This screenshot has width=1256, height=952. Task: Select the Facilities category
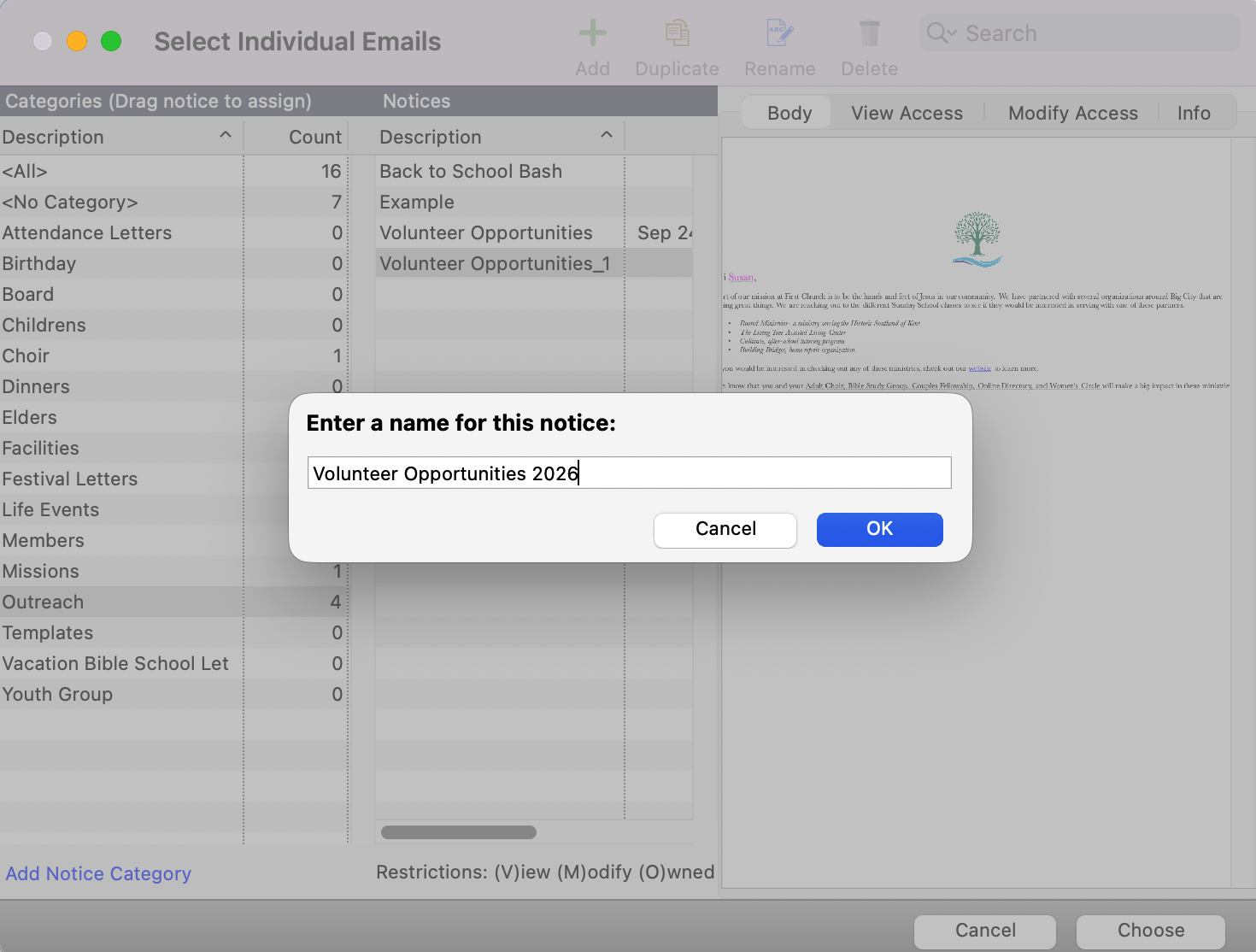tap(145, 448)
